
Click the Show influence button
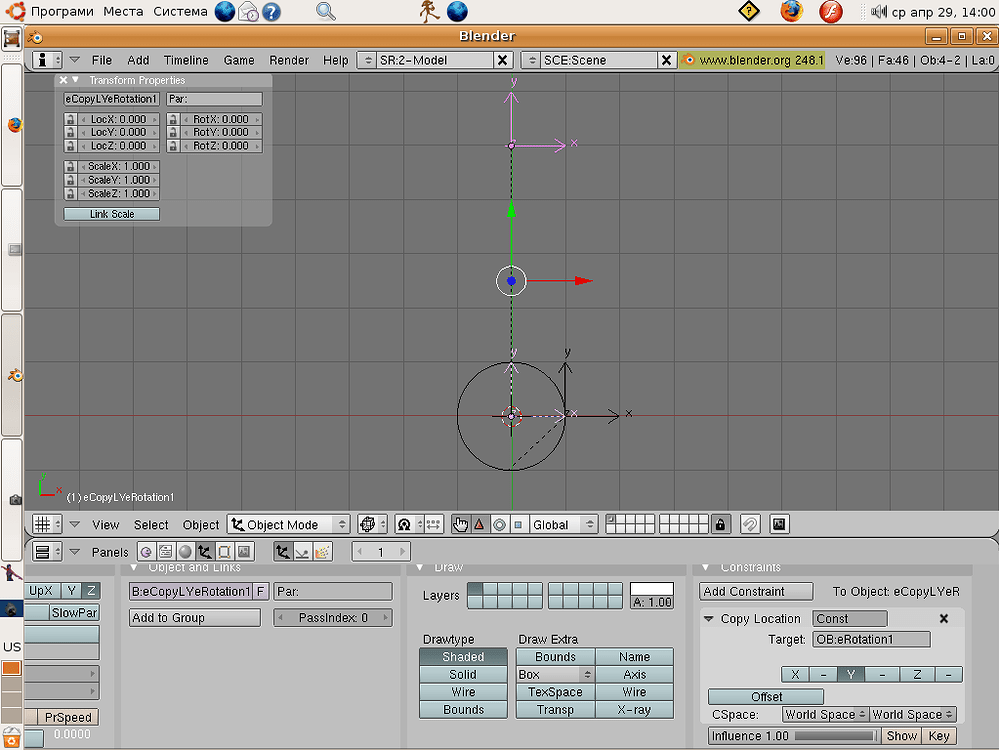[901, 736]
